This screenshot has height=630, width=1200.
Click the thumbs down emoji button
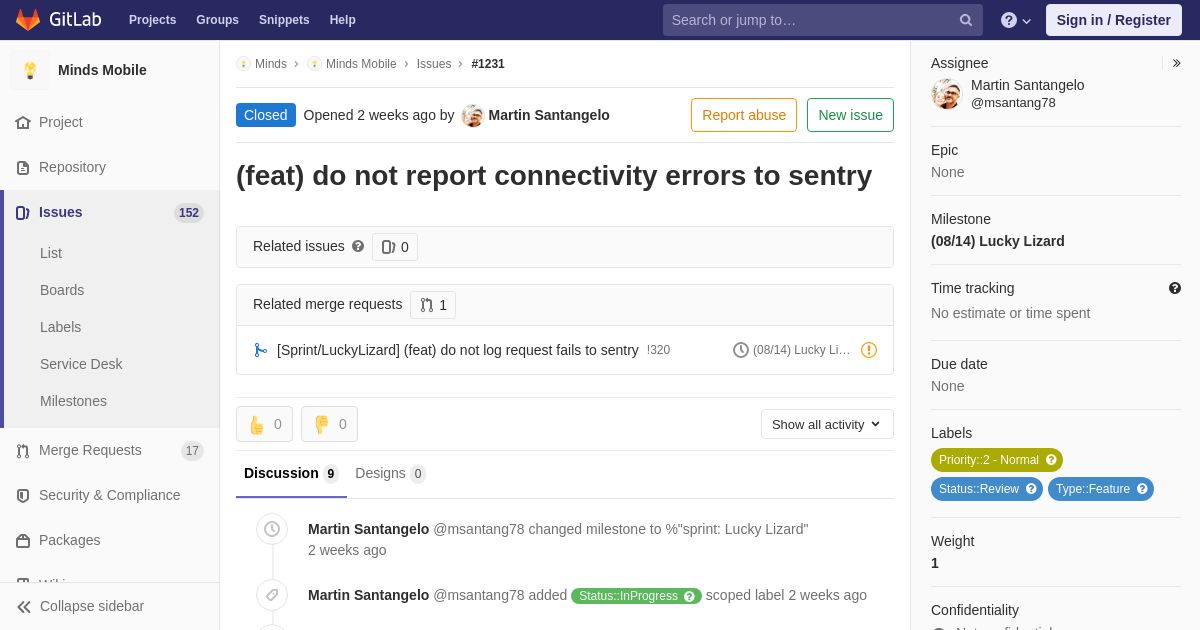point(329,424)
